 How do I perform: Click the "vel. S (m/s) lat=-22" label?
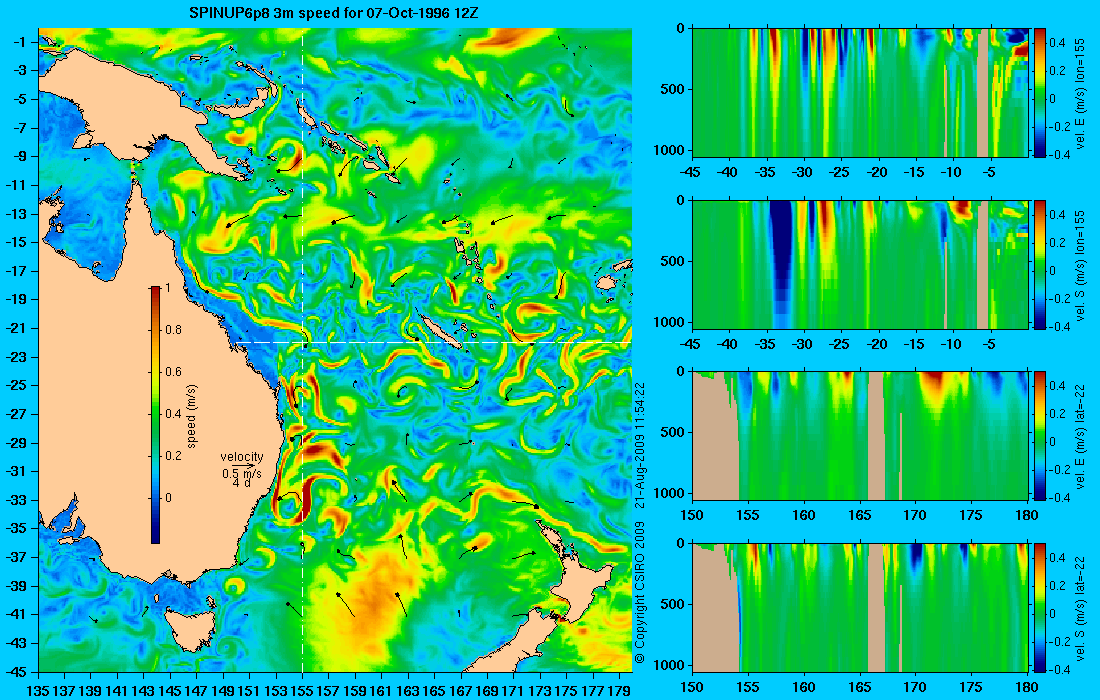tap(1081, 607)
